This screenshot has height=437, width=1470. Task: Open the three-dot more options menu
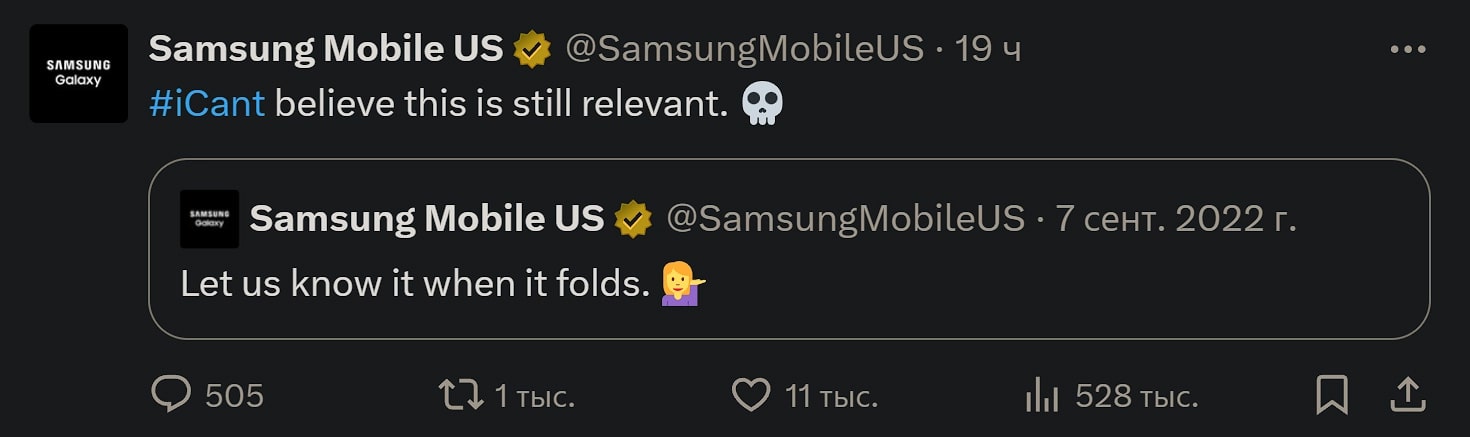[1408, 49]
